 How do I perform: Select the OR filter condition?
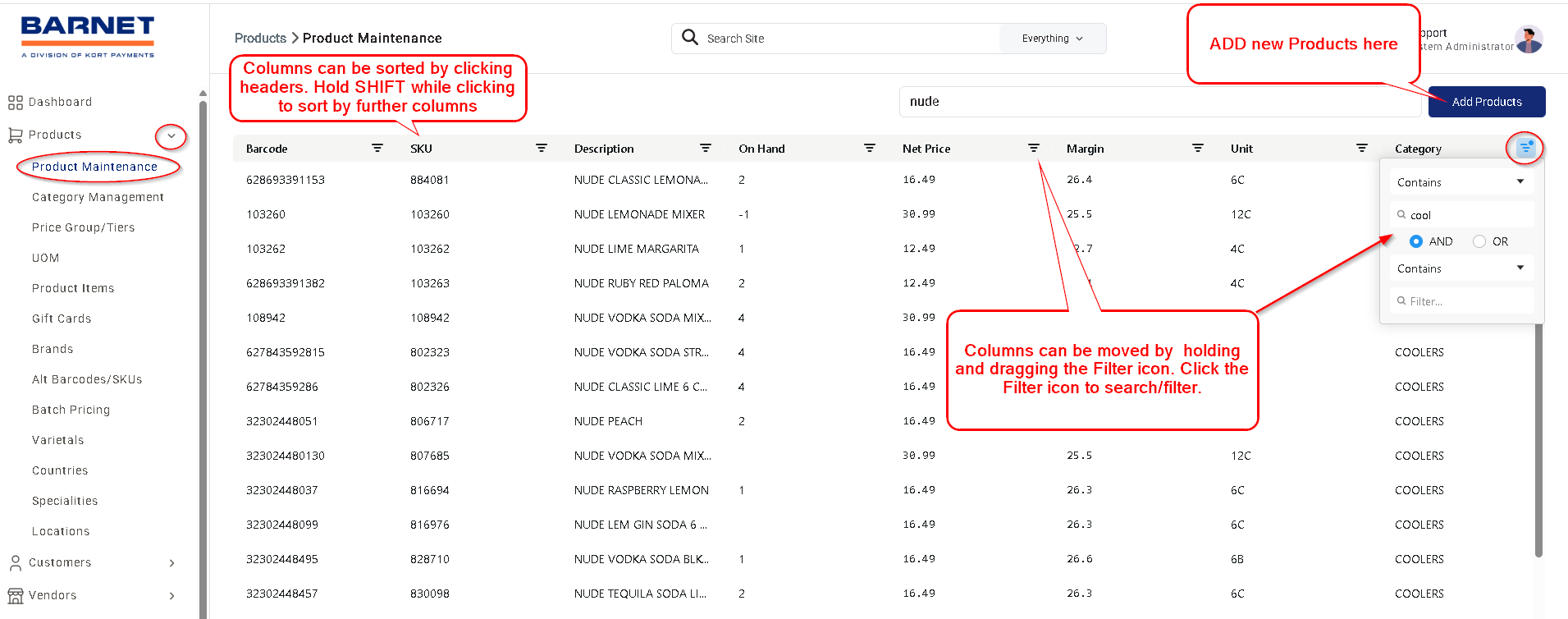(x=1479, y=241)
